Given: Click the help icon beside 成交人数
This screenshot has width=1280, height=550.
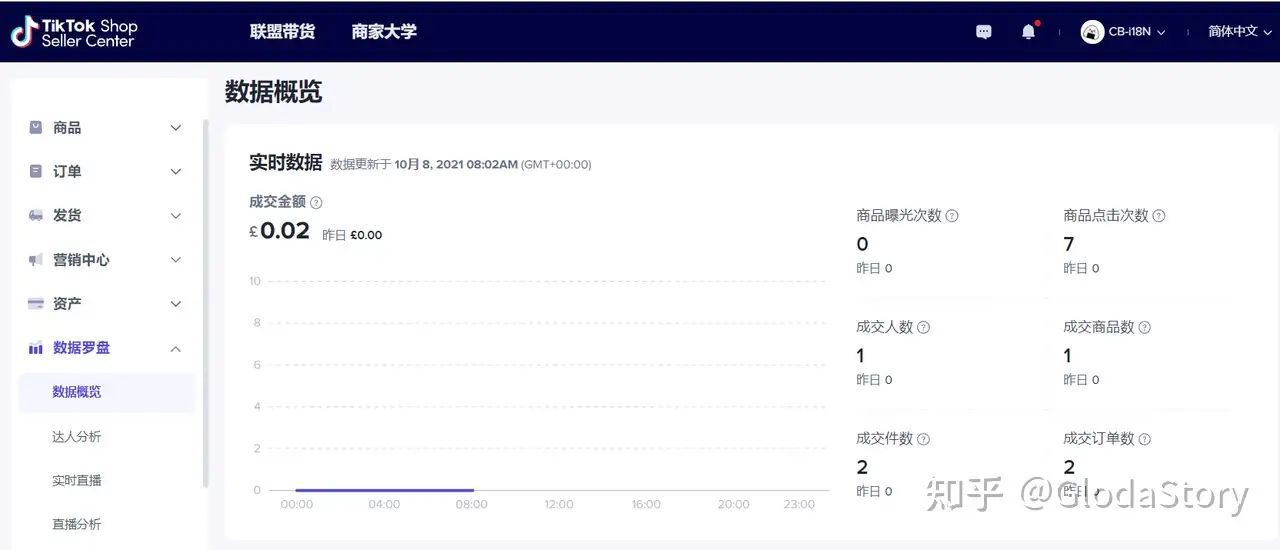Looking at the screenshot, I should point(924,327).
